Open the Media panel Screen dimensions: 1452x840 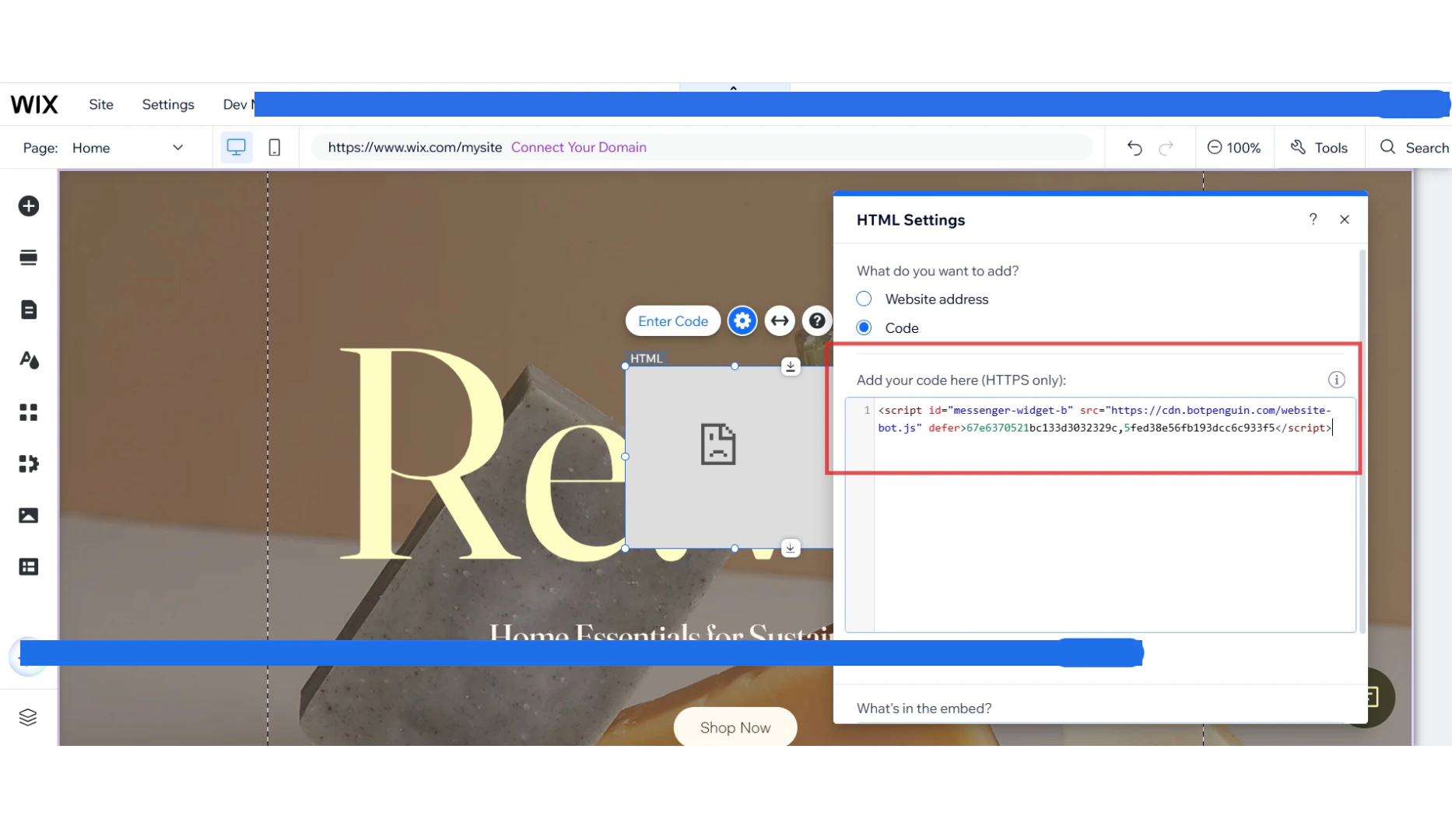[x=29, y=516]
